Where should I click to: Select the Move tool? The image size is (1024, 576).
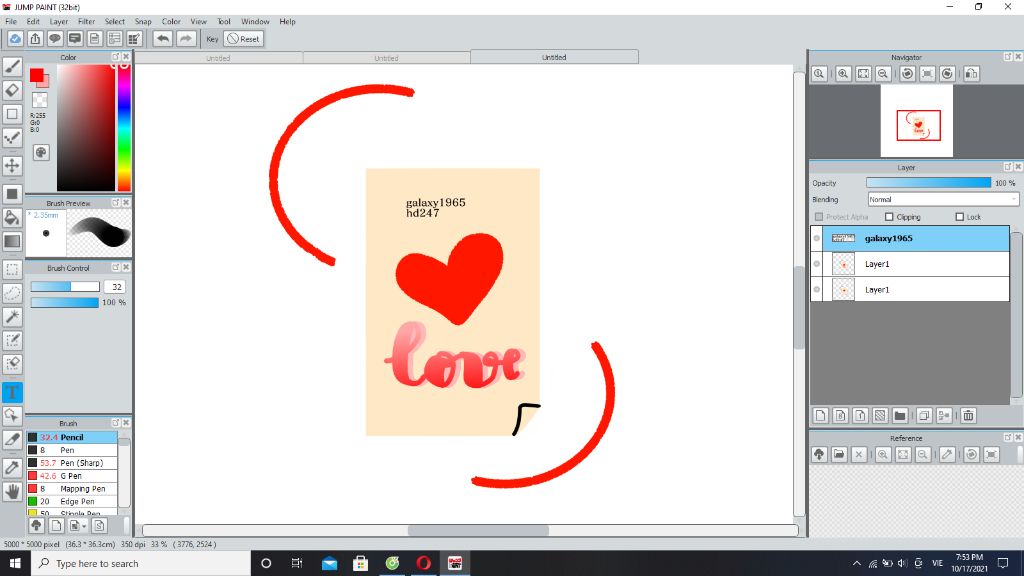point(12,165)
